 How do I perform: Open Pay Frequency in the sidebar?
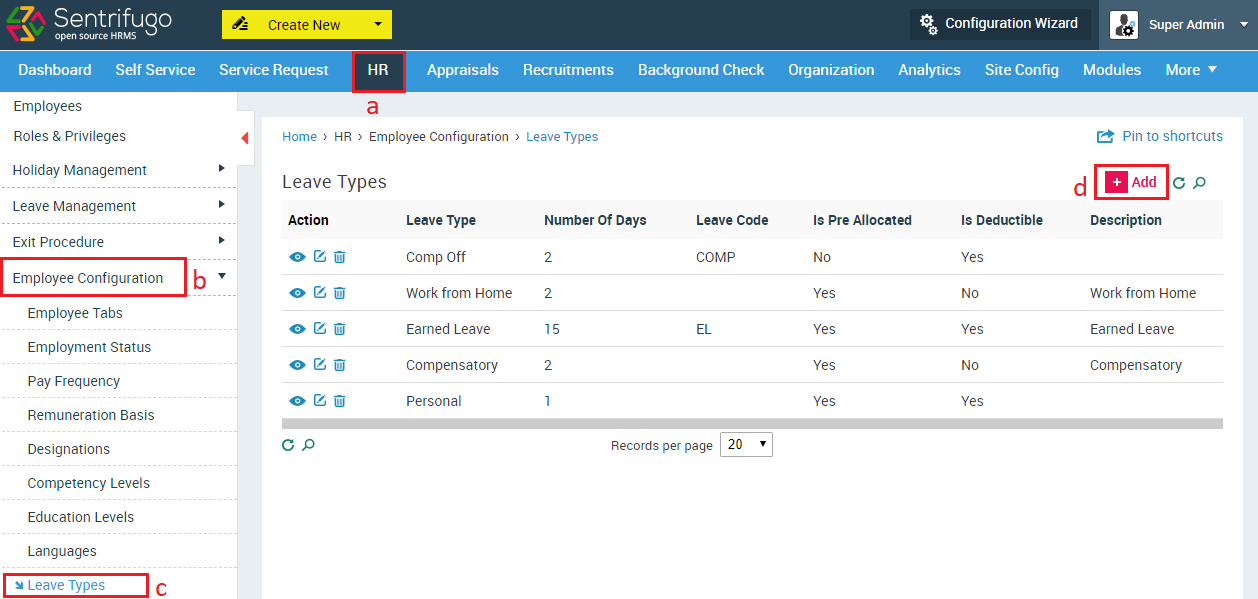coord(74,381)
